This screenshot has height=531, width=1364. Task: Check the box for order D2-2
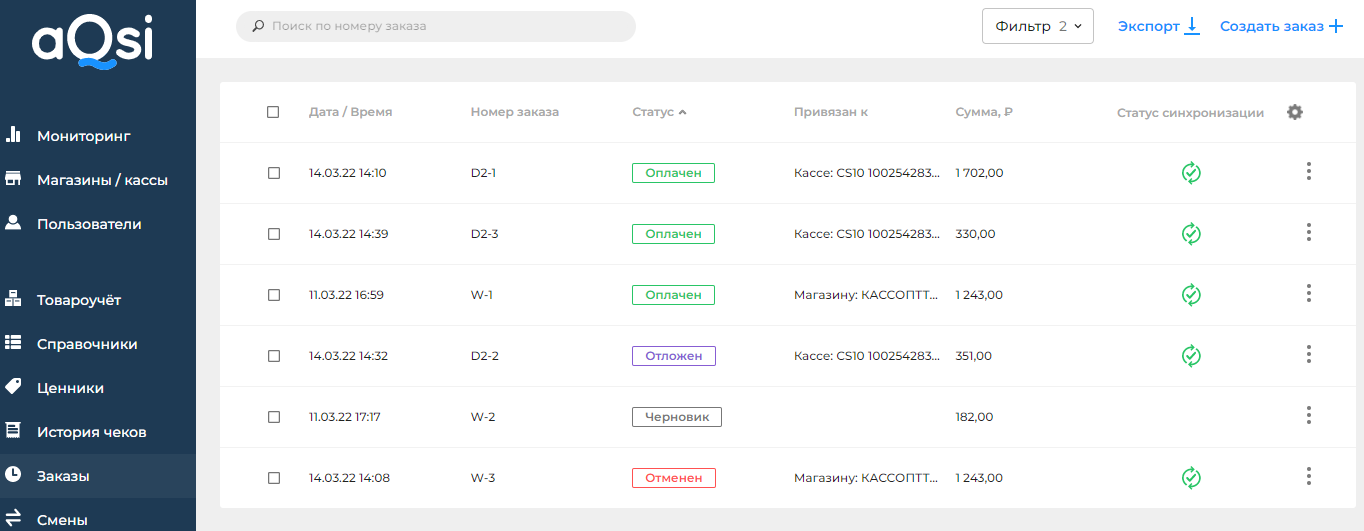pyautogui.click(x=274, y=356)
